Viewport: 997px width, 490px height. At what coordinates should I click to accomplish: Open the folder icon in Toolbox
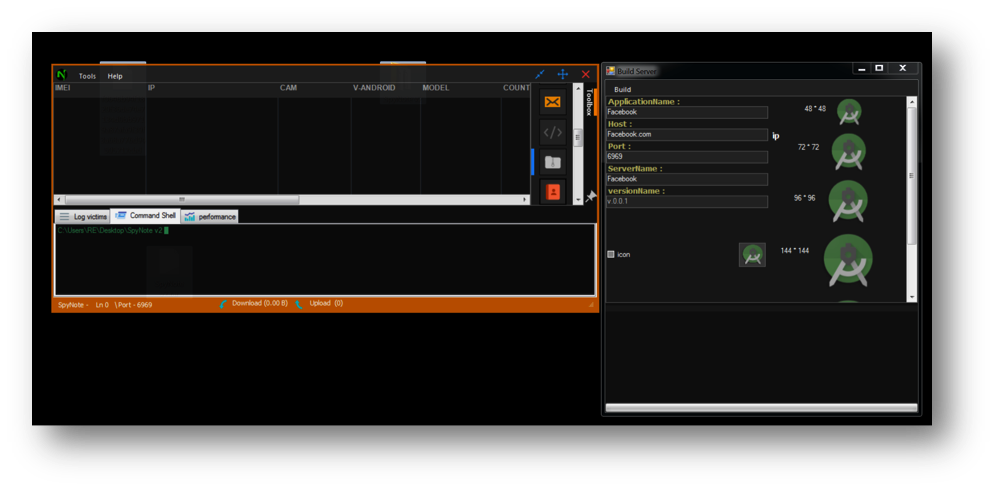click(x=552, y=162)
